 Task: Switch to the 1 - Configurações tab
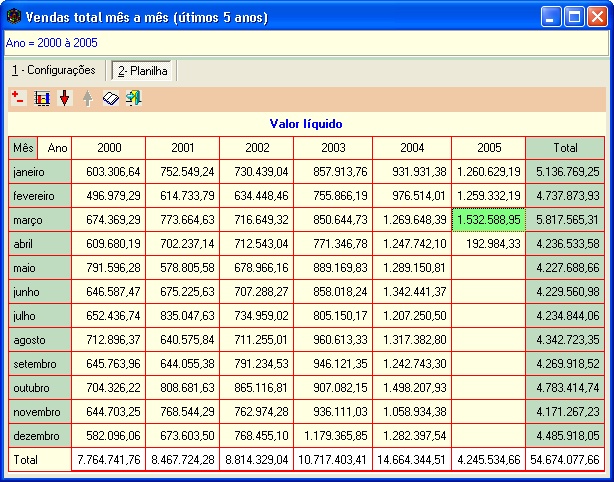pyautogui.click(x=54, y=70)
